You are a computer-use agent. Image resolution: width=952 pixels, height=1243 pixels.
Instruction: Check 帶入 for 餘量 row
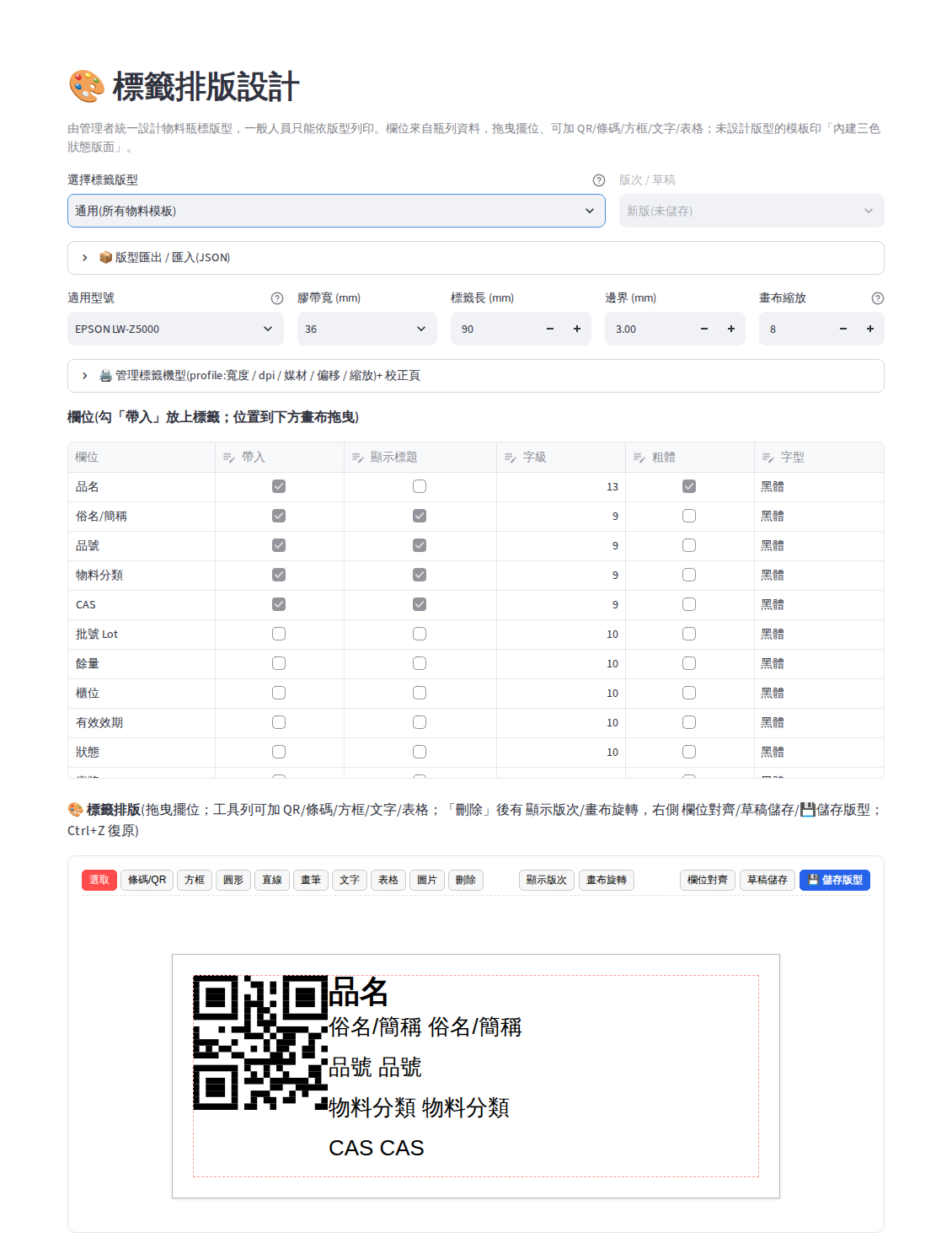pos(279,663)
